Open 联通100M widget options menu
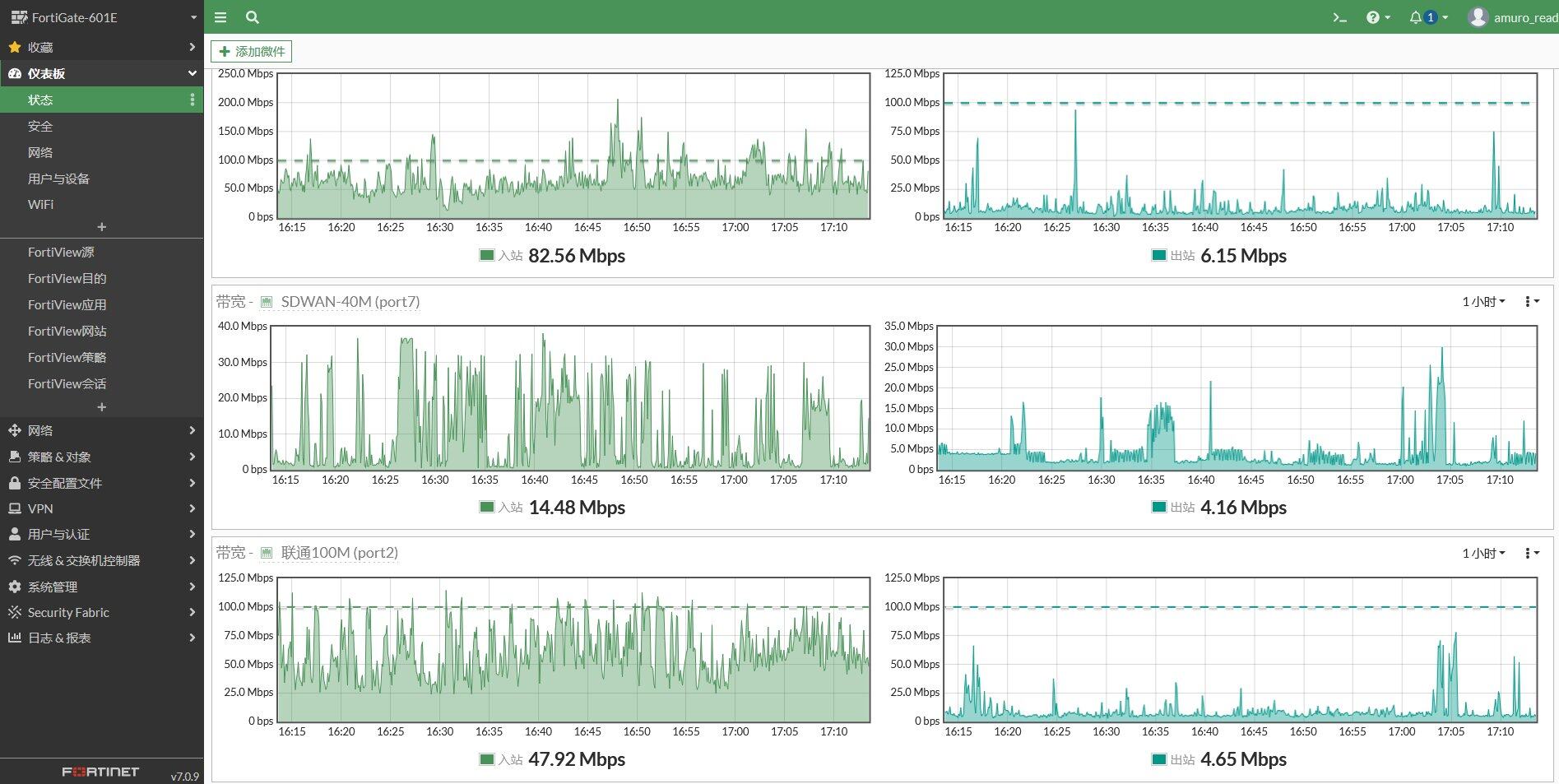This screenshot has width=1559, height=784. 1531,553
